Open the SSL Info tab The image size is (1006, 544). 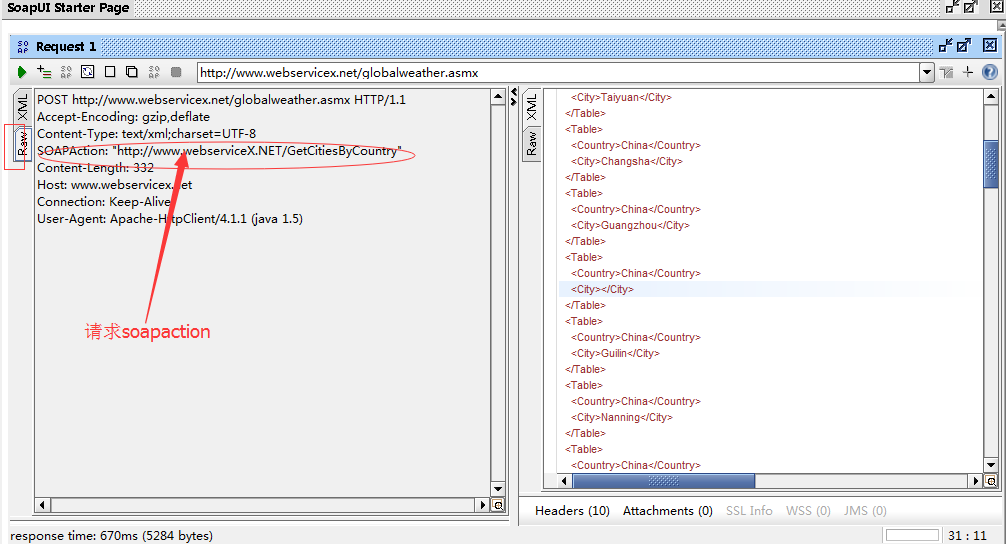pos(749,511)
